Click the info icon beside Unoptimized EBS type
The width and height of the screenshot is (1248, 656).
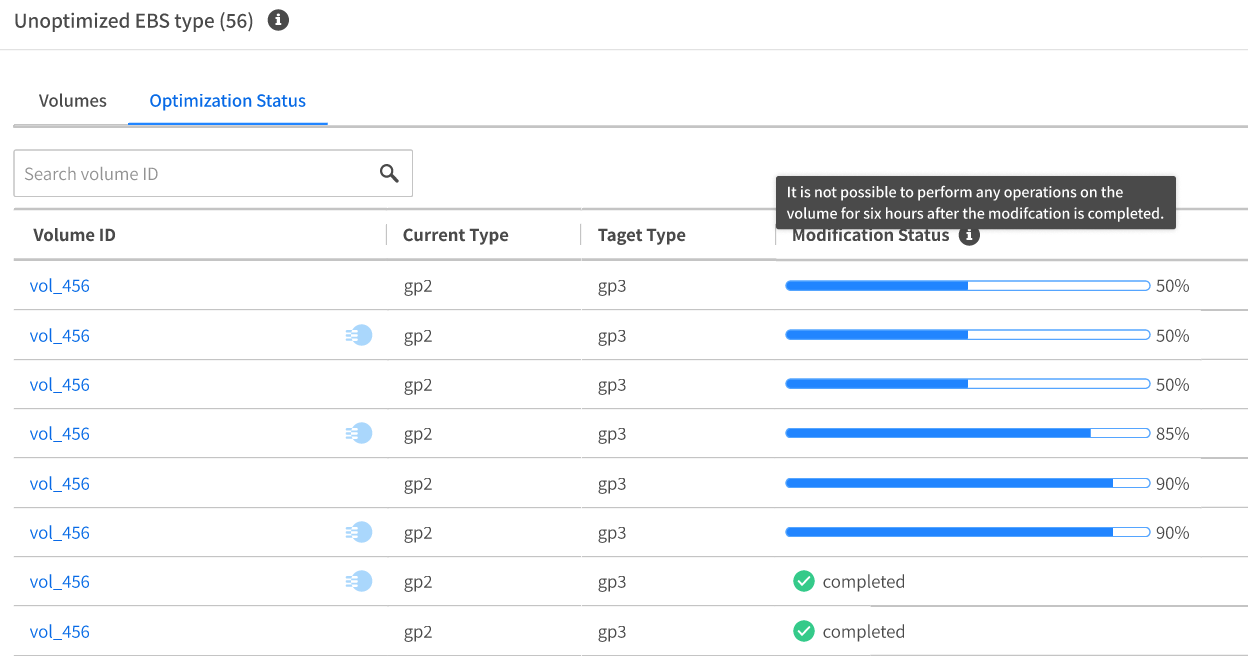(279, 20)
